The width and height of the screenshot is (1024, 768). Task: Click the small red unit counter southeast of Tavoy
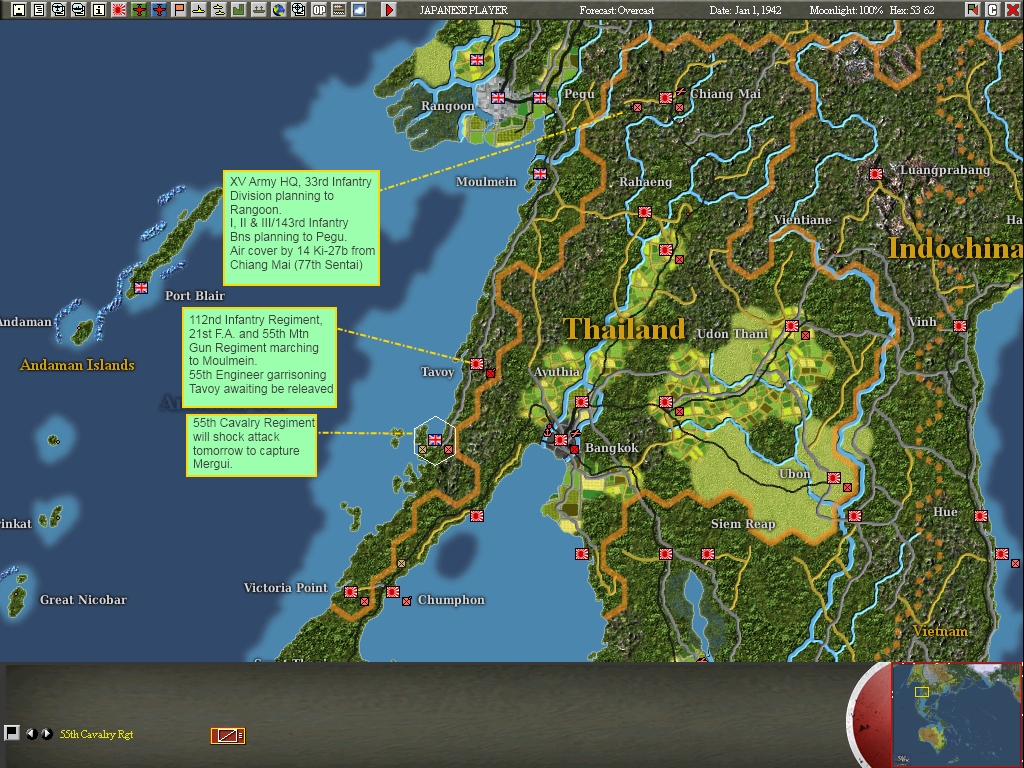490,373
